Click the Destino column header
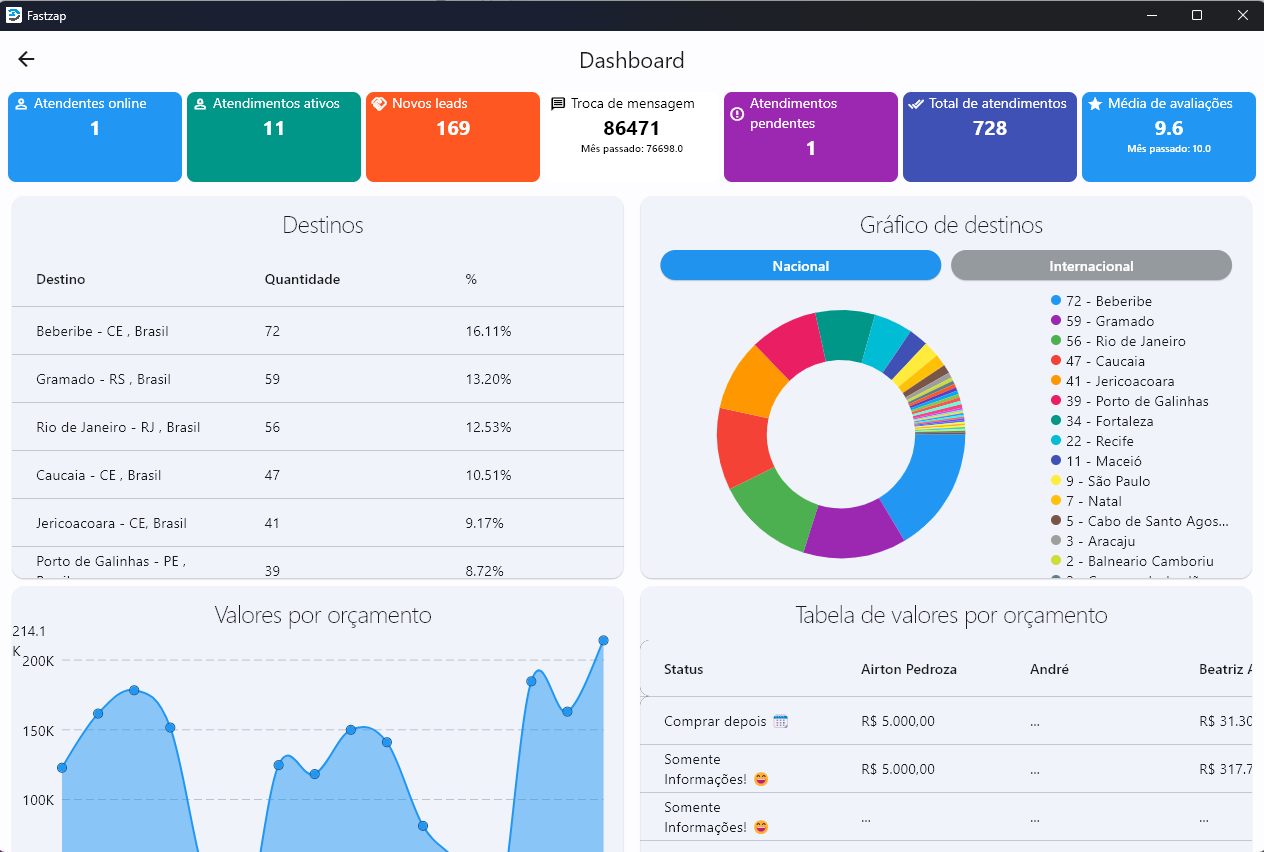Image resolution: width=1264 pixels, height=852 pixels. (61, 280)
